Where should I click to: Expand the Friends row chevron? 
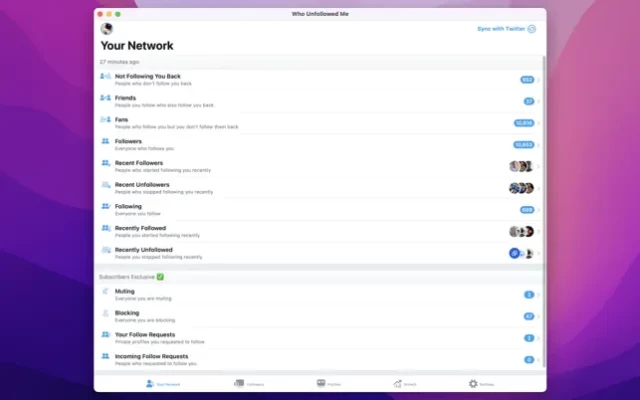[539, 101]
